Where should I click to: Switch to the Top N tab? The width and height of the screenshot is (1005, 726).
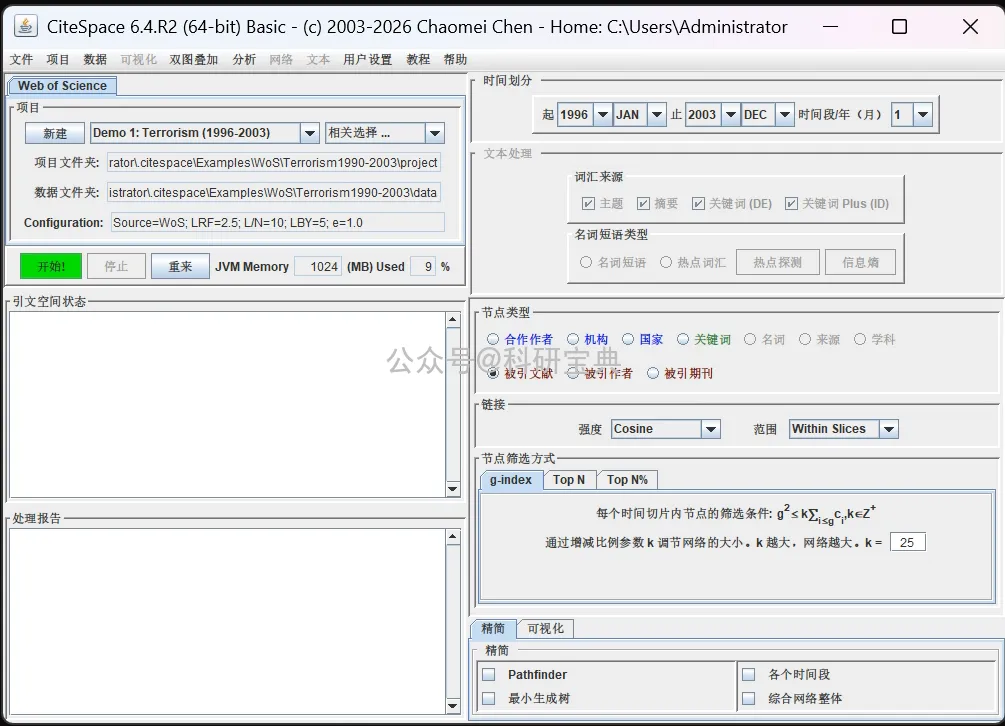point(569,480)
